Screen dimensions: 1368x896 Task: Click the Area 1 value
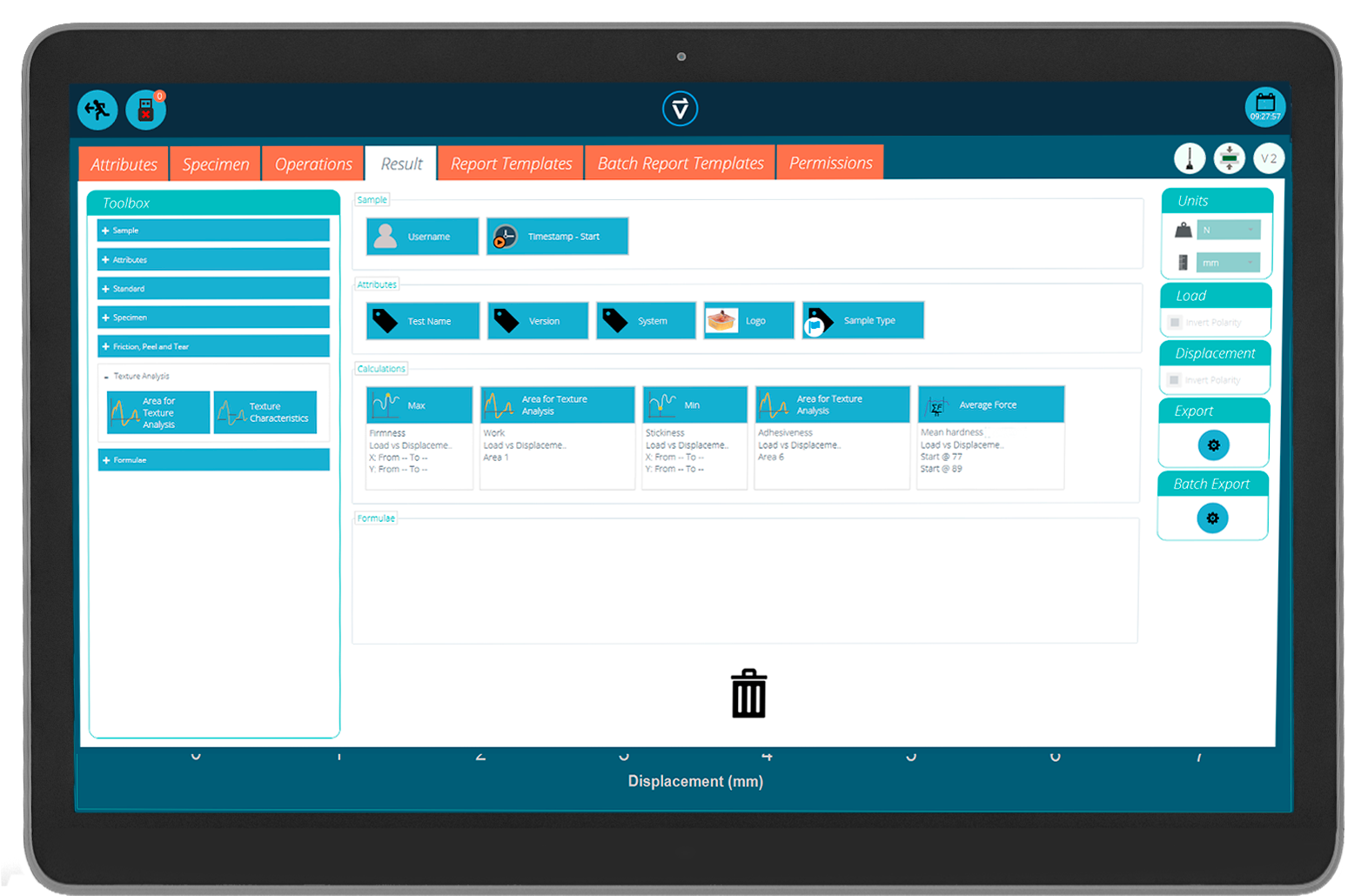496,458
